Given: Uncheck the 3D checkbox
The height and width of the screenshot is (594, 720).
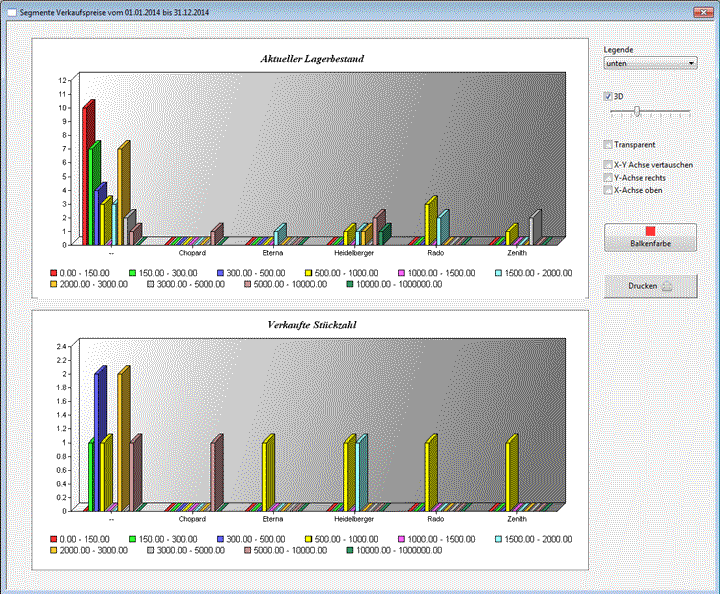Looking at the screenshot, I should (x=608, y=96).
